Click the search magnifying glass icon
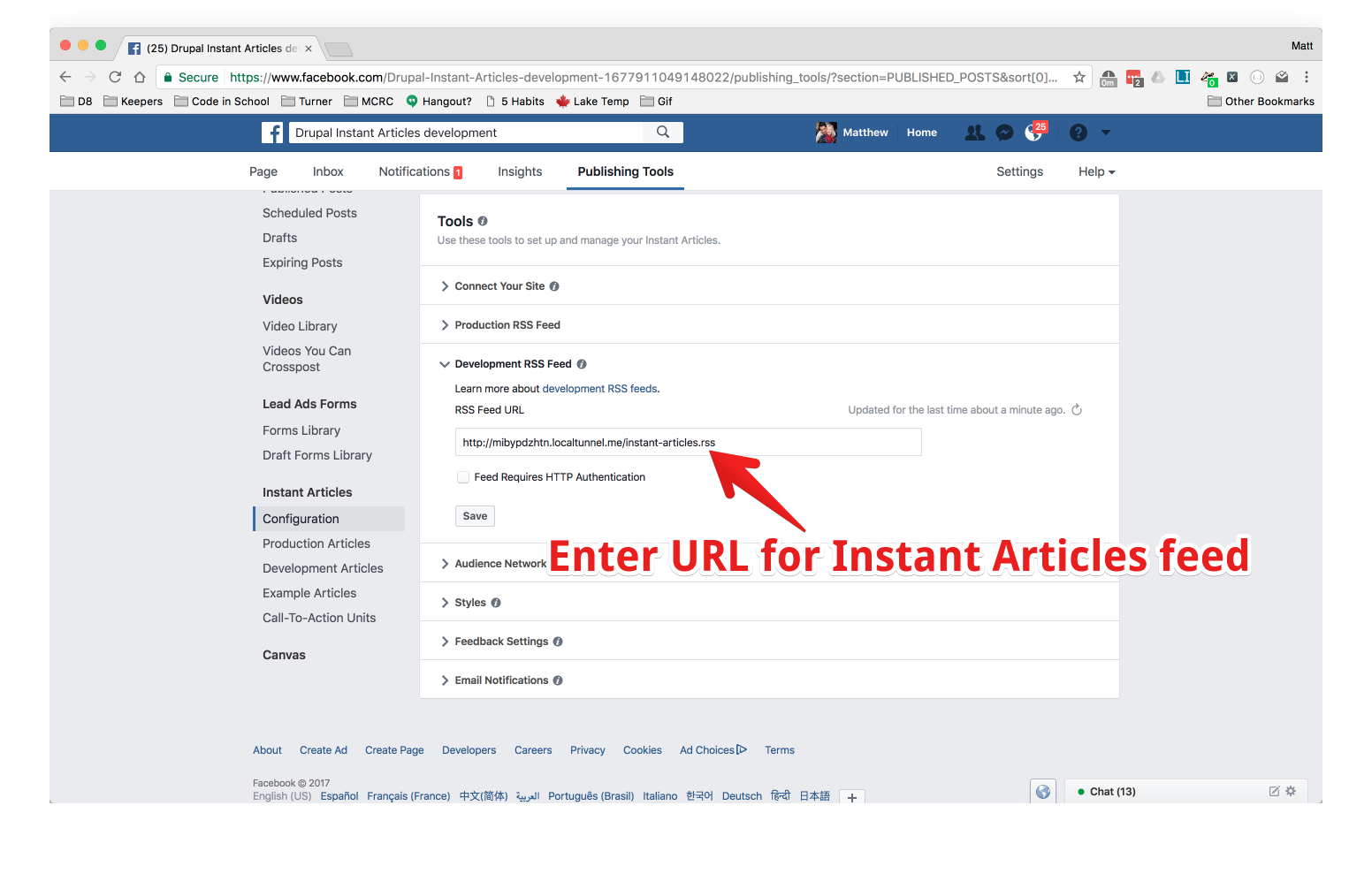This screenshot has height=874, width=1372. tap(662, 132)
